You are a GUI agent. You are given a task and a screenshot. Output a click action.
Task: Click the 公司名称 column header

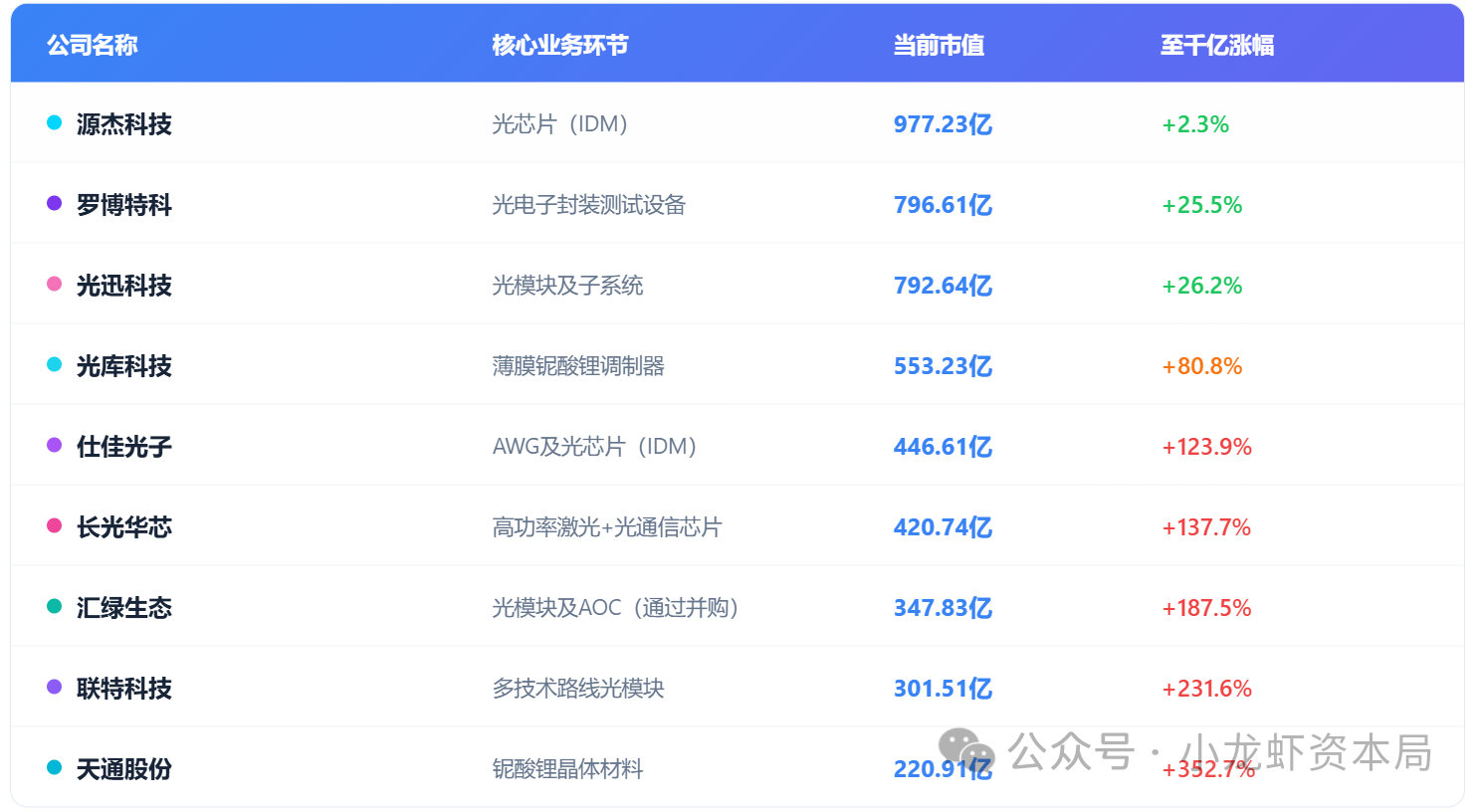[93, 45]
